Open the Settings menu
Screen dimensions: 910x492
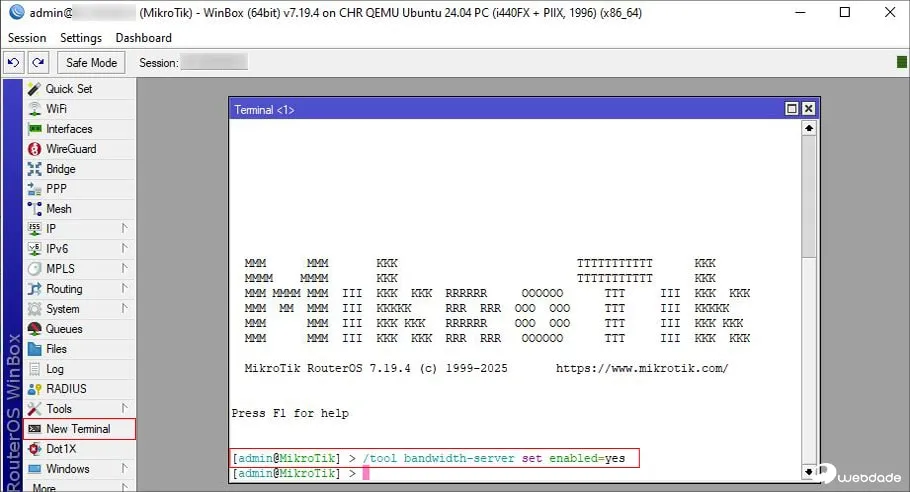tap(81, 38)
